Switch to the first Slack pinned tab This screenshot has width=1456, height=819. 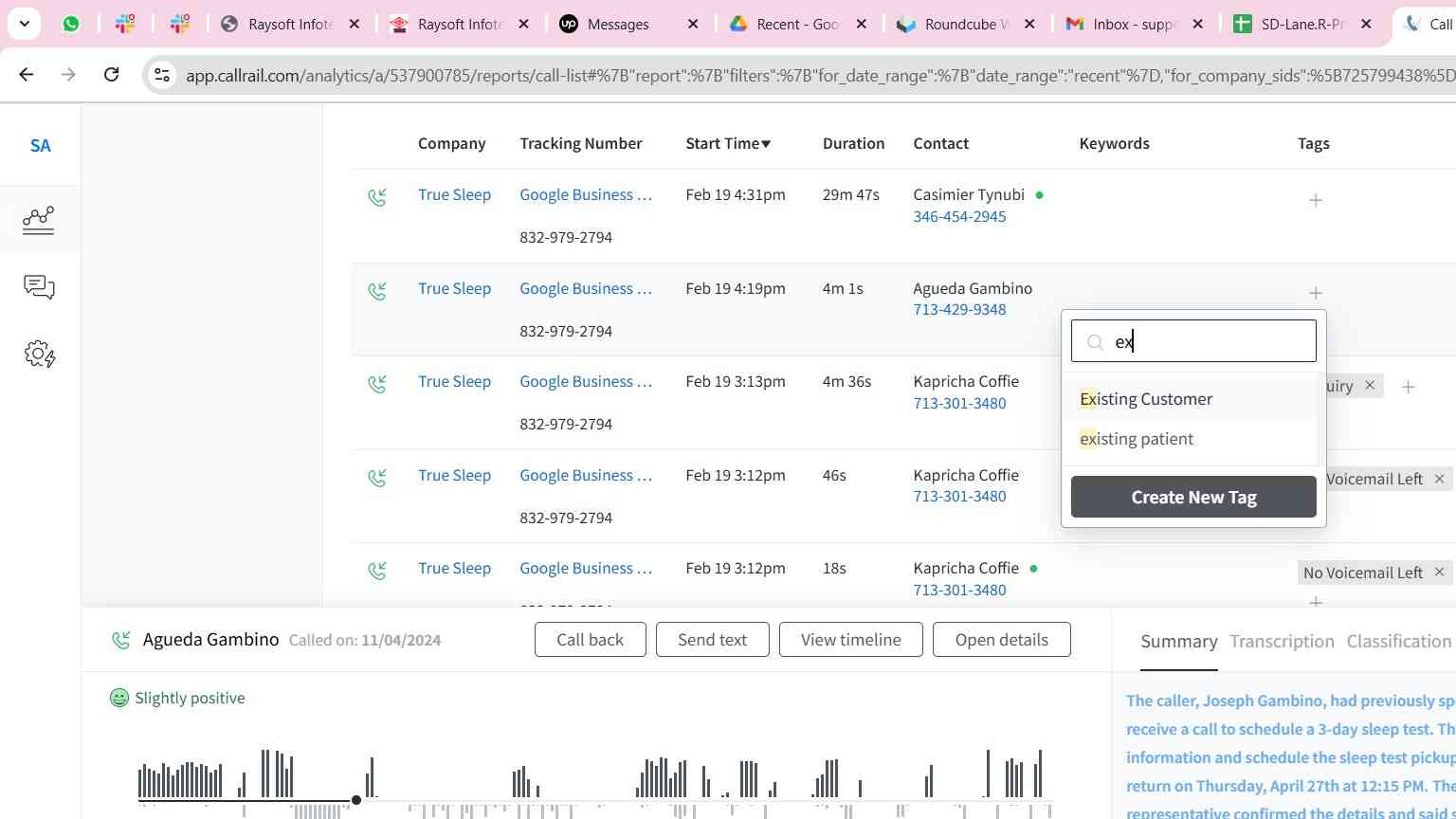pyautogui.click(x=125, y=24)
